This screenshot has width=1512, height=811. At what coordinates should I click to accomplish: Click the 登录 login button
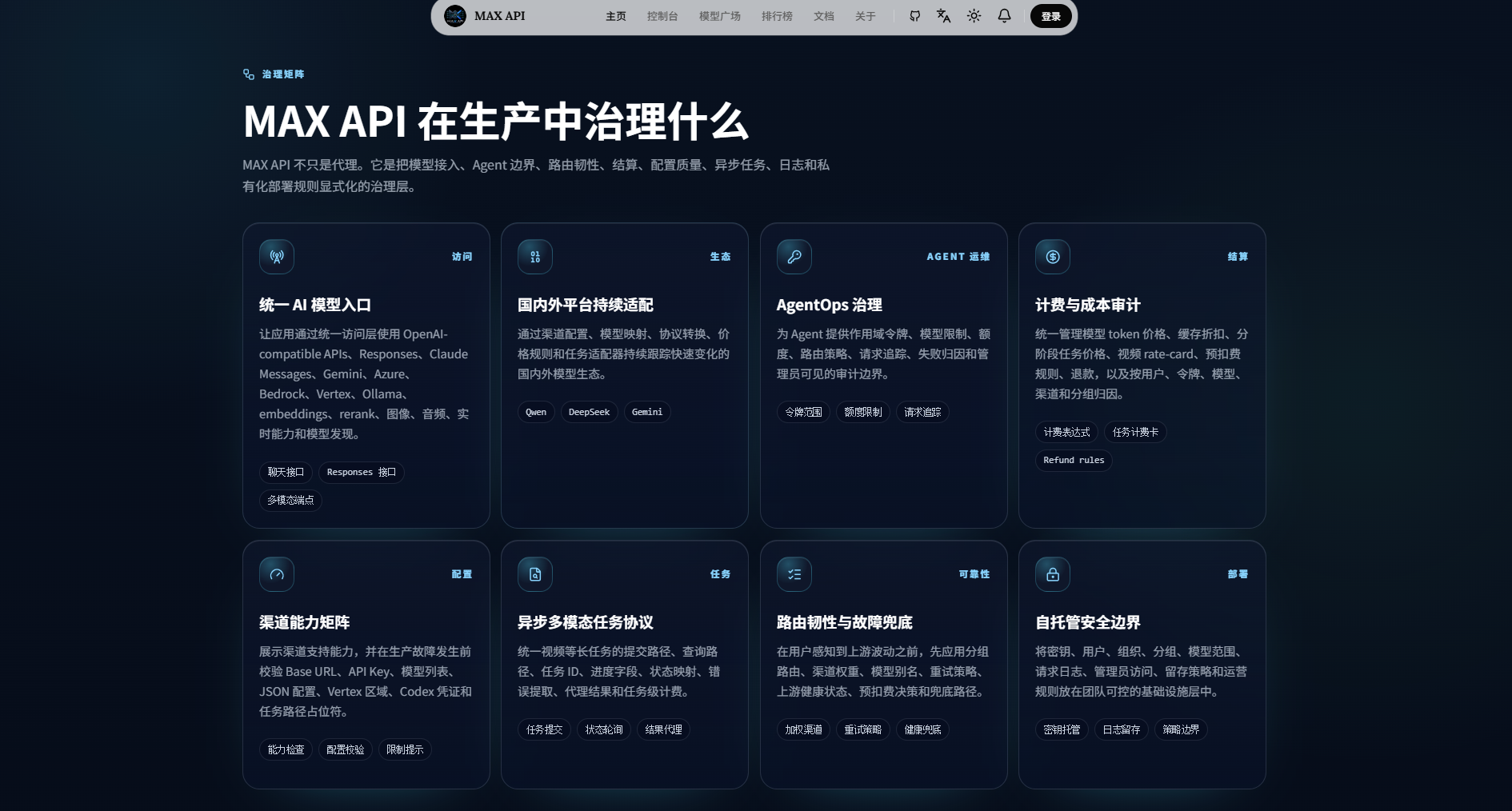coord(1050,16)
